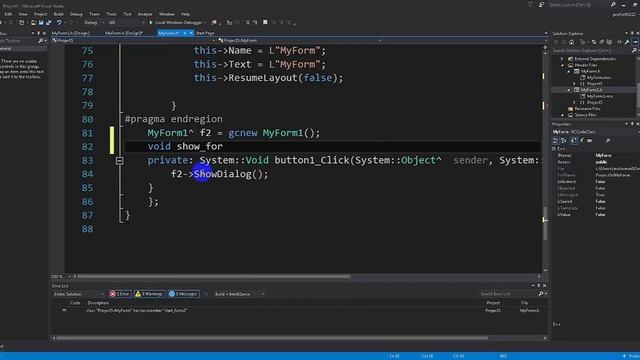Screen dimensions: 640x360
Task: Collapse the Header Files folder
Action: [562, 65]
